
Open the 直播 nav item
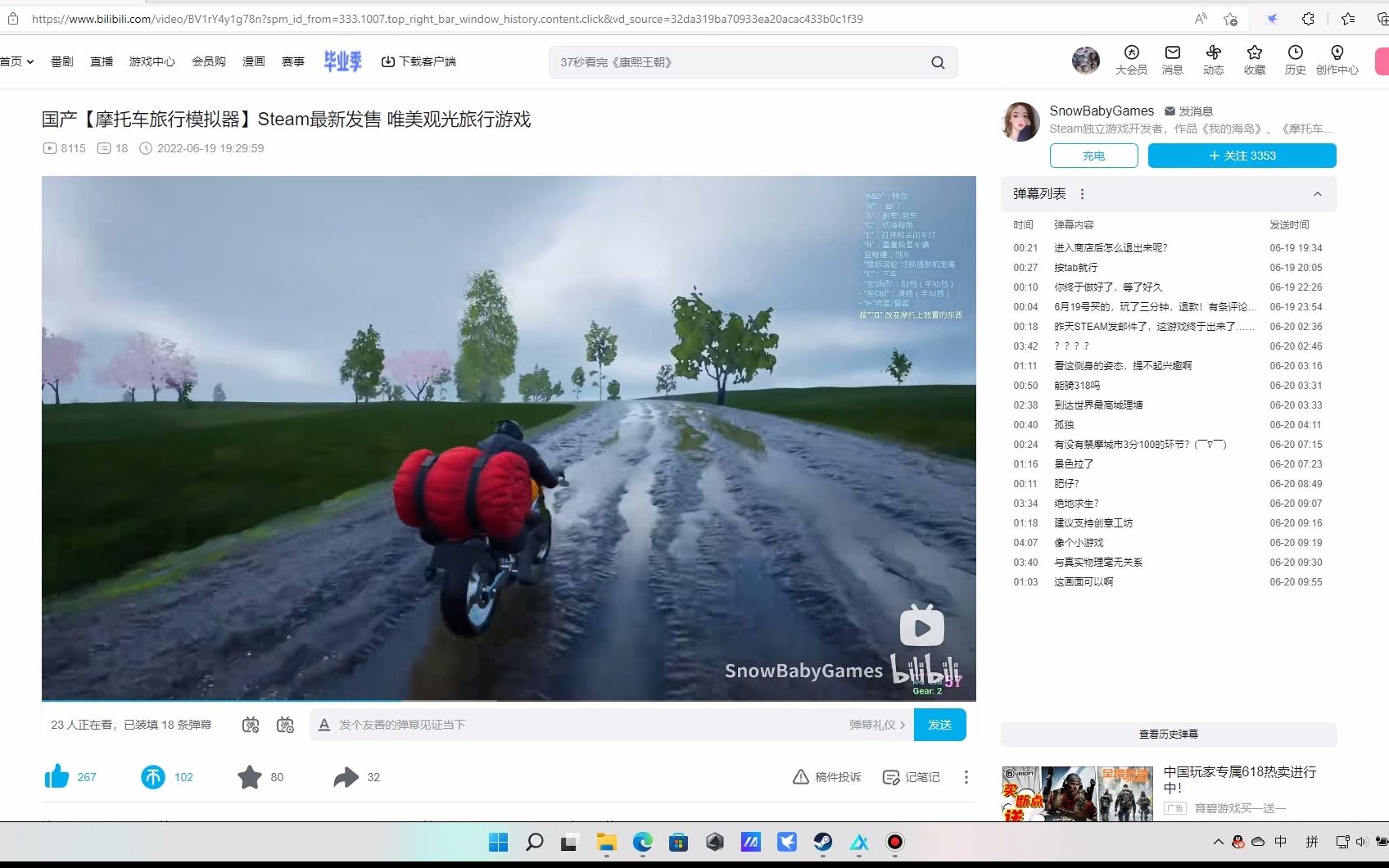[102, 61]
